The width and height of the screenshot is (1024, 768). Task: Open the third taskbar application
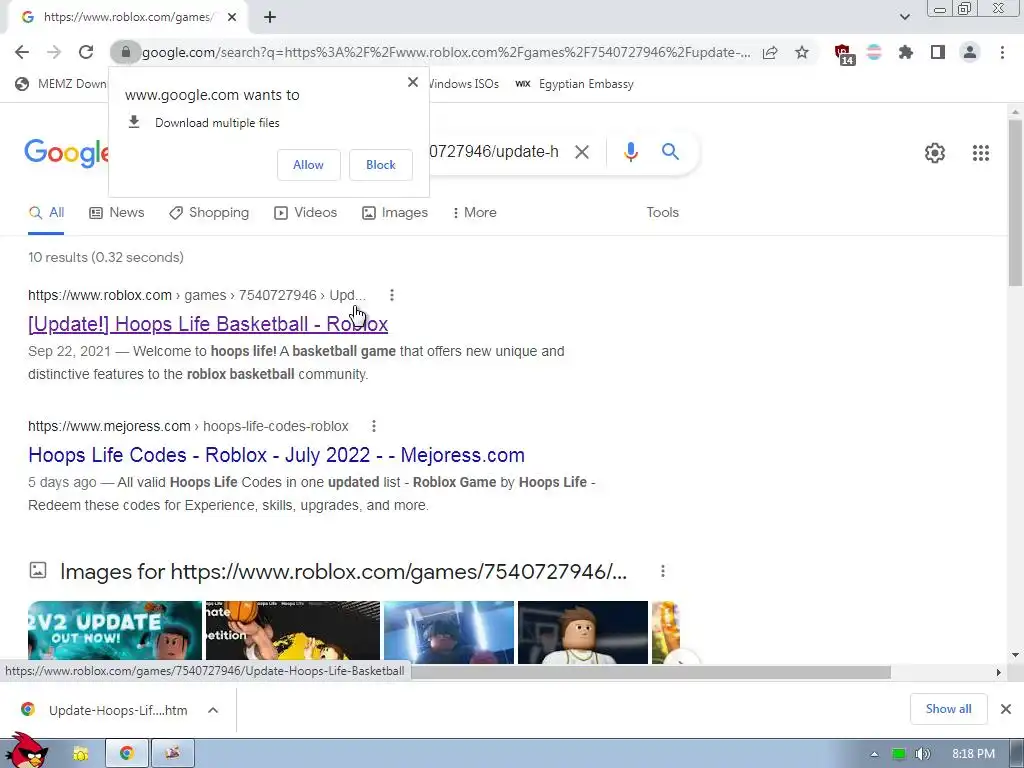172,754
